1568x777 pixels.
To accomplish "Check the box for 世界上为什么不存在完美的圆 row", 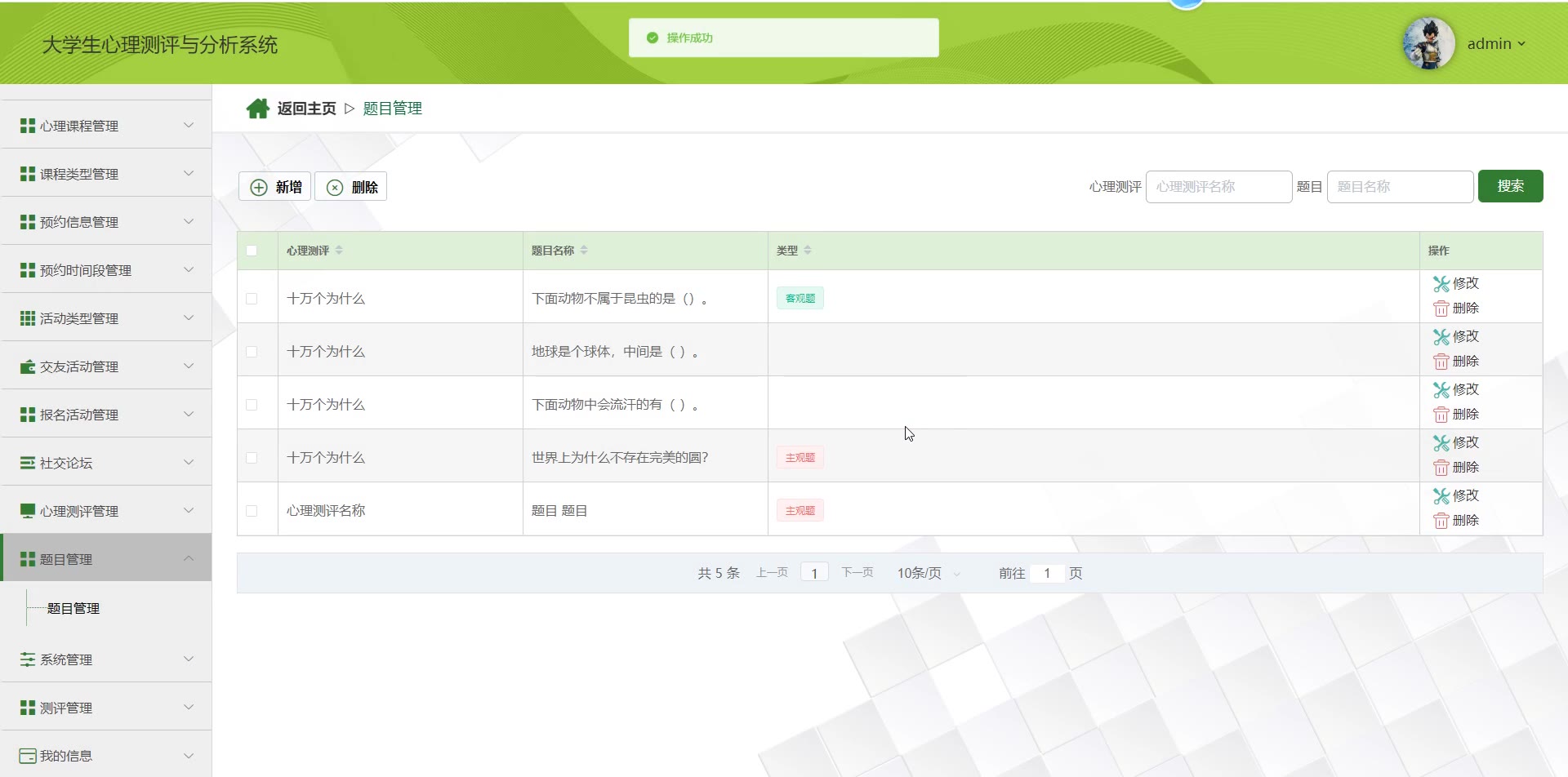I will pyautogui.click(x=252, y=458).
